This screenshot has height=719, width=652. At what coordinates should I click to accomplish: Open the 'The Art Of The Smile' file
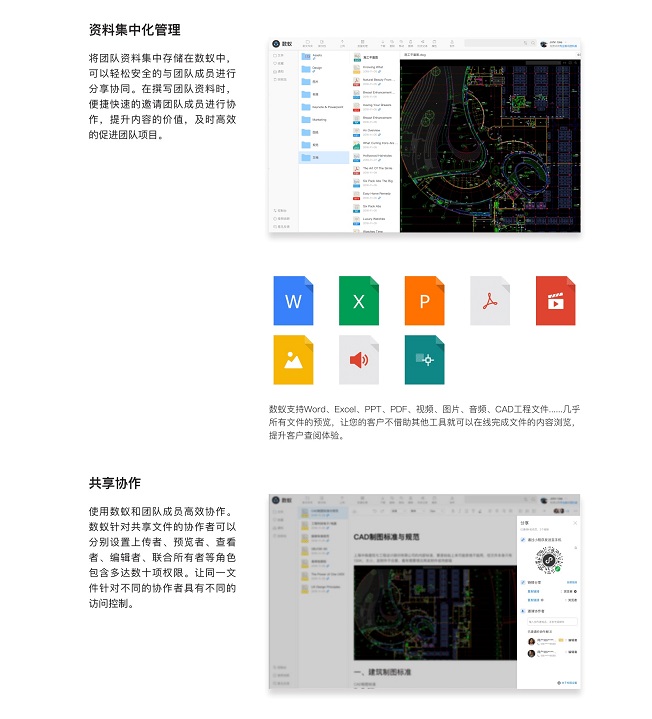pyautogui.click(x=377, y=168)
